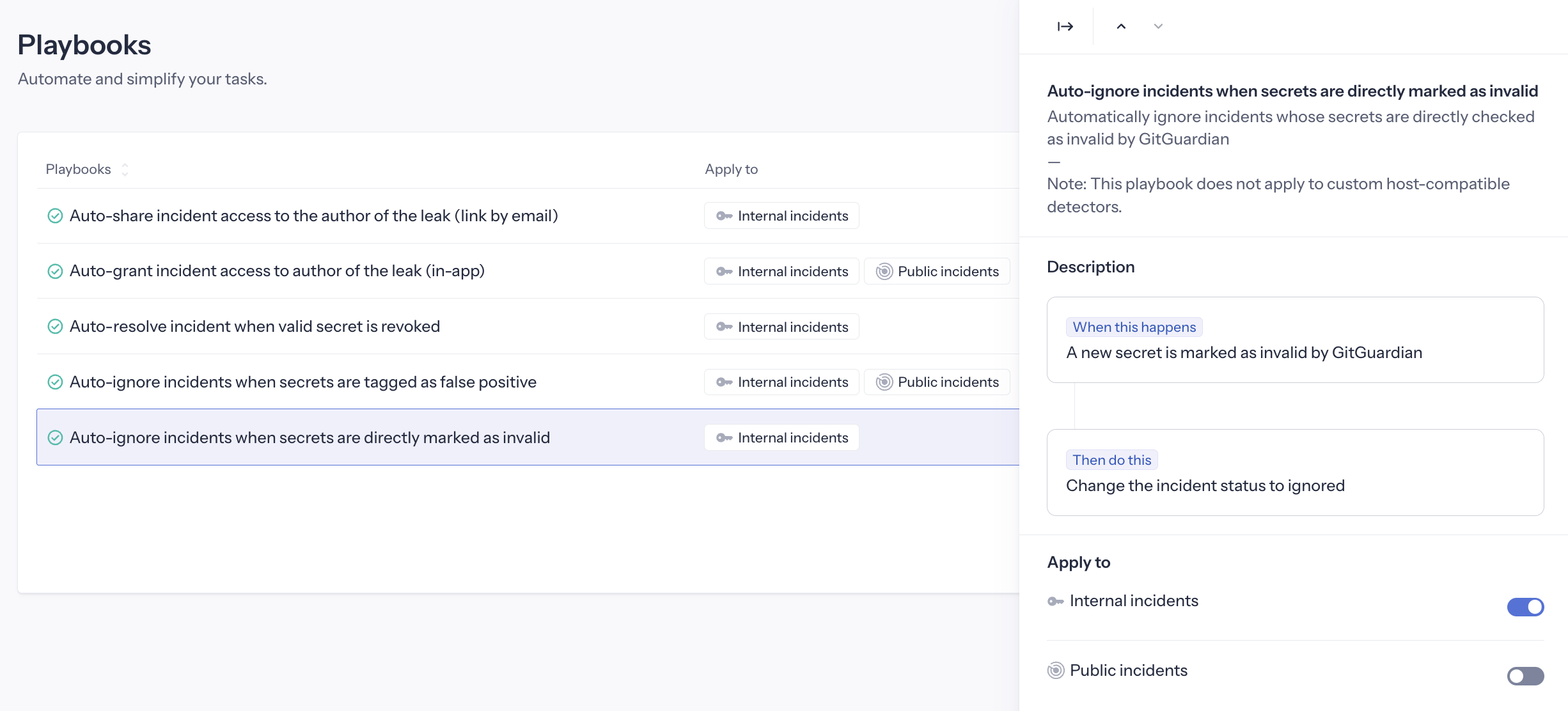The height and width of the screenshot is (711, 1568).
Task: Click Public incidents tag on Auto-grant row
Action: [937, 271]
